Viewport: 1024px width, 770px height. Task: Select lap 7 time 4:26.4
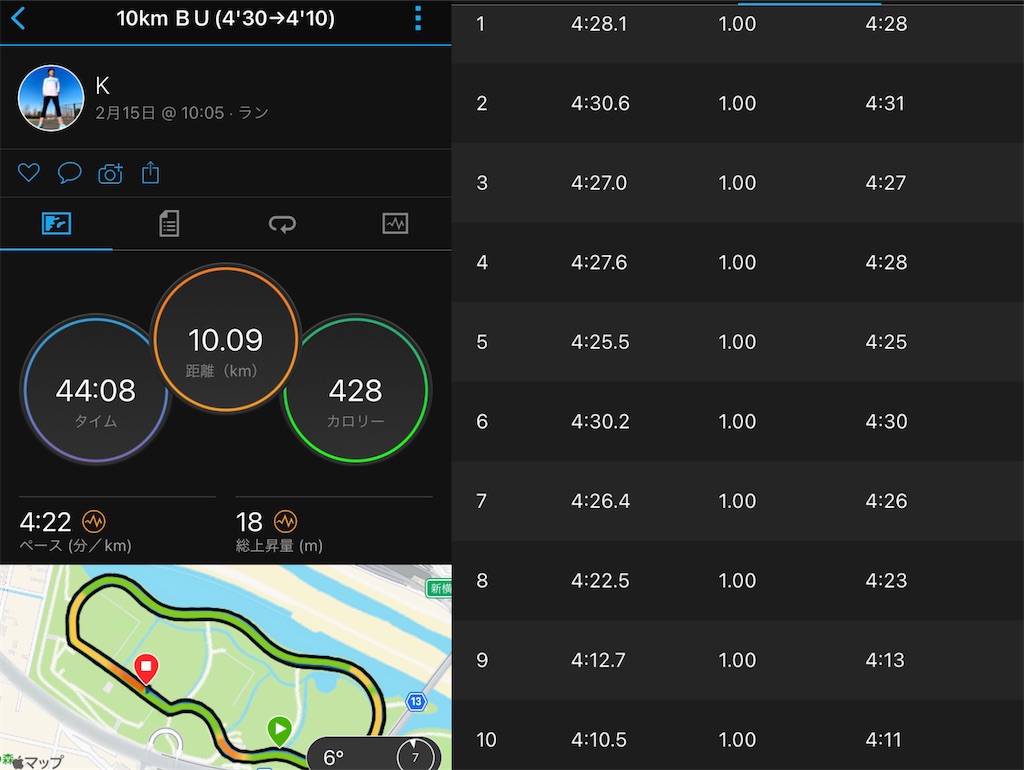[600, 501]
